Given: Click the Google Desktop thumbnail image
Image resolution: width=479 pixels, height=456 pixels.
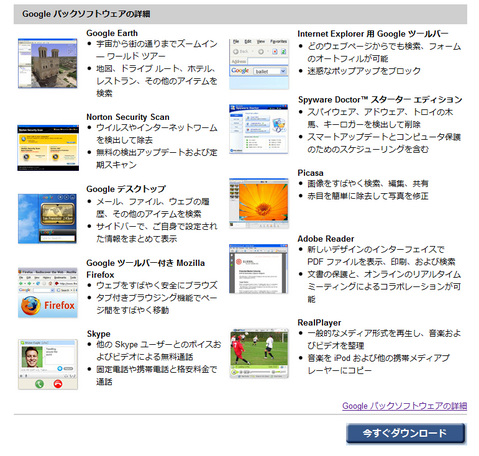Looking at the screenshot, I should [x=47, y=219].
